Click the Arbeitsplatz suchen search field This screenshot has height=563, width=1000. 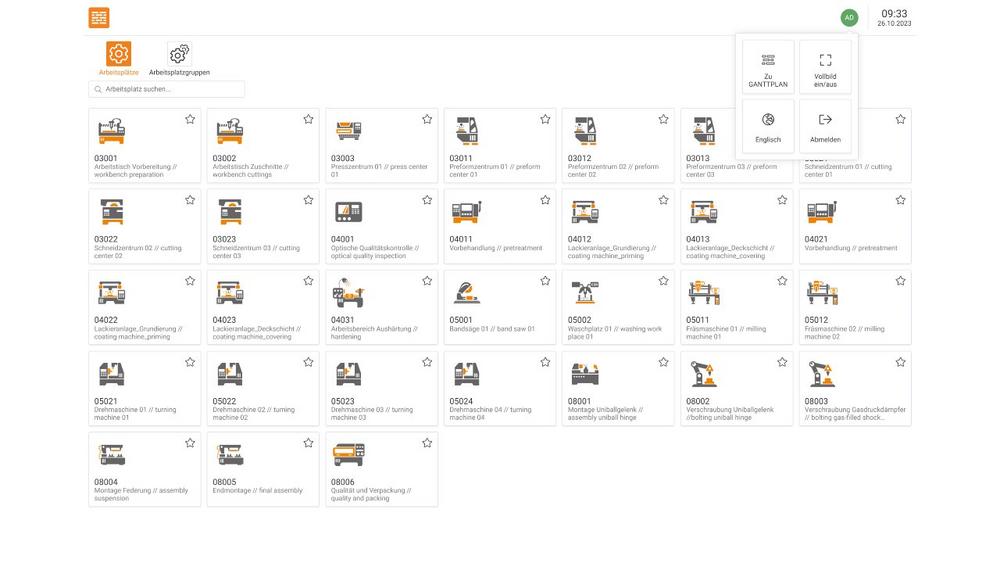[167, 89]
